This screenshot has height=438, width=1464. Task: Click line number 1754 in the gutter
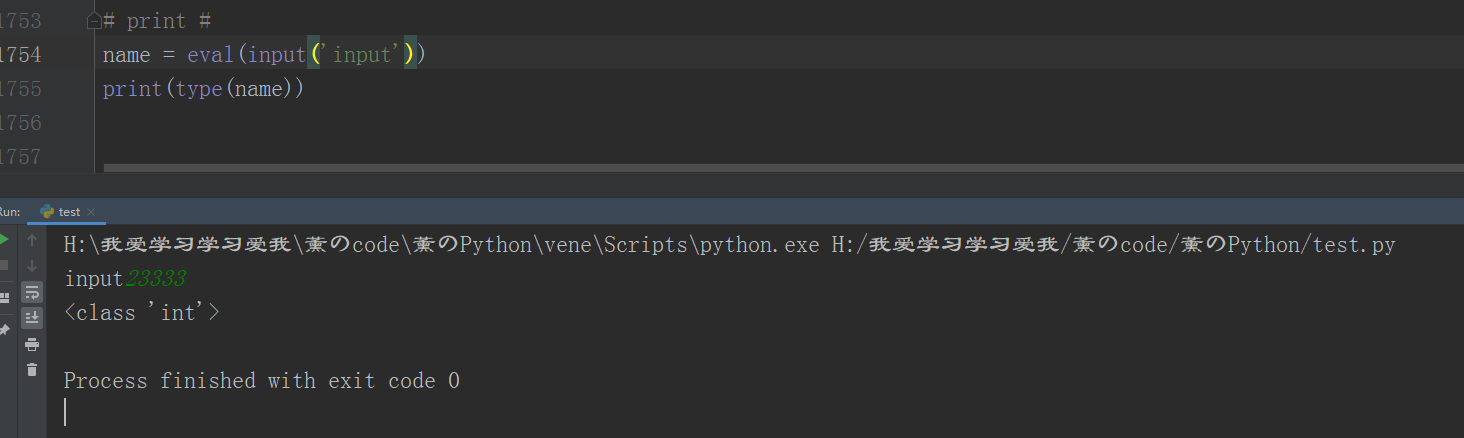click(x=20, y=55)
